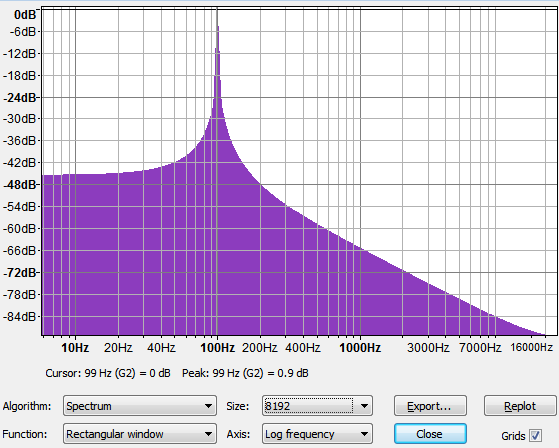This screenshot has width=559, height=448.
Task: Click the 7000Hz axis label
Action: click(x=480, y=347)
